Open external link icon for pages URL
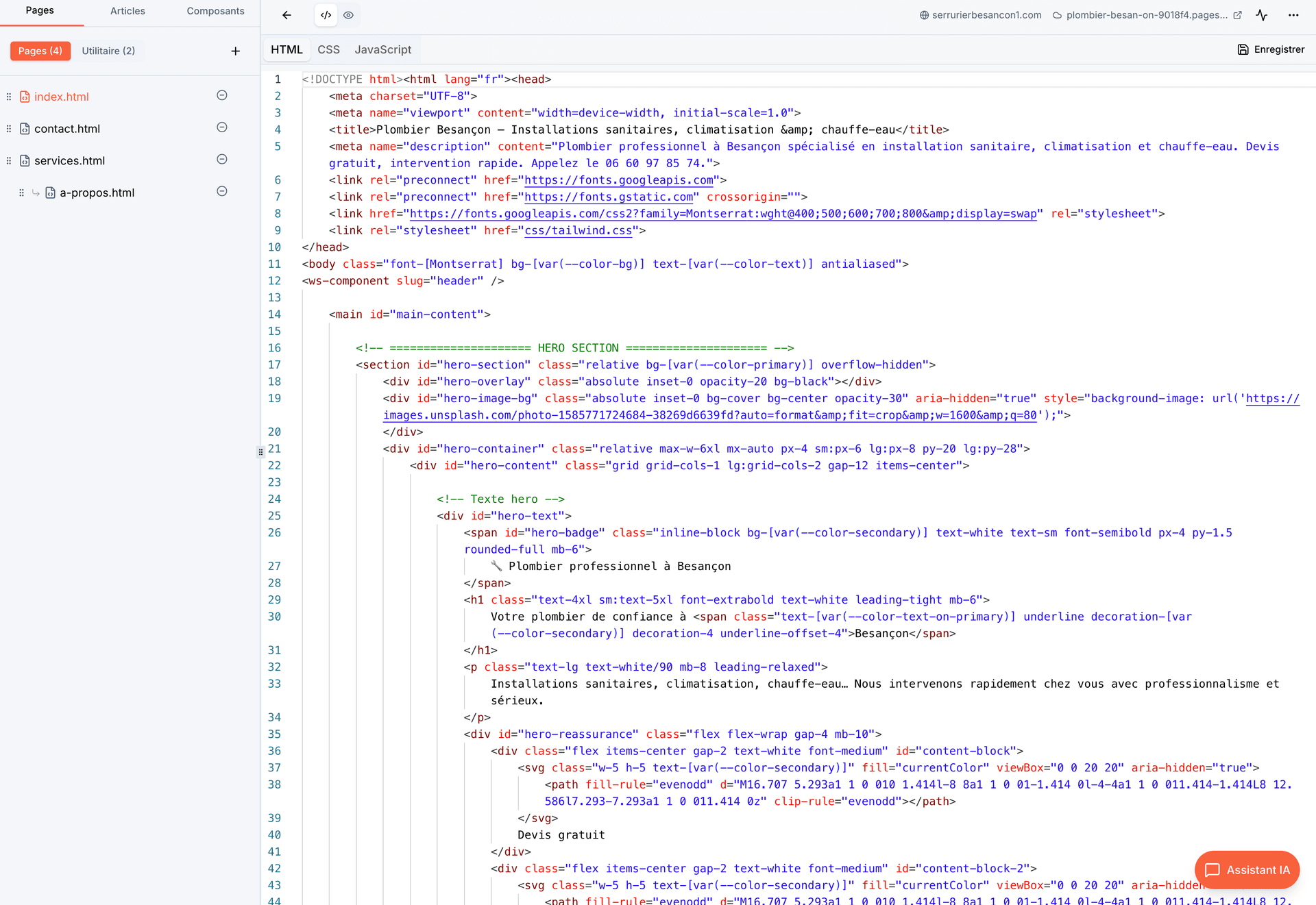This screenshot has width=1316, height=905. (x=1238, y=15)
